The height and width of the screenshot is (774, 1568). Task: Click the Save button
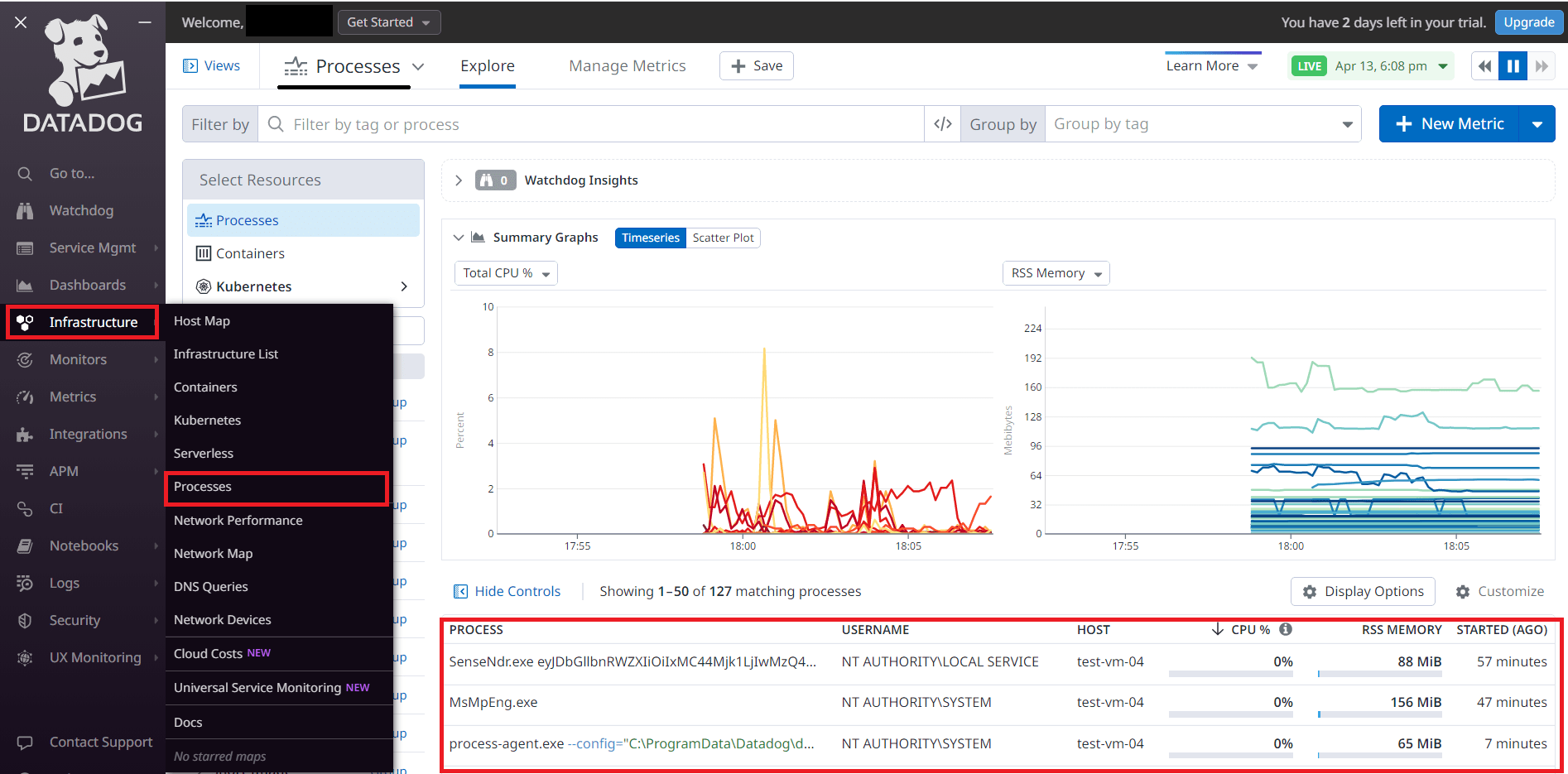757,66
